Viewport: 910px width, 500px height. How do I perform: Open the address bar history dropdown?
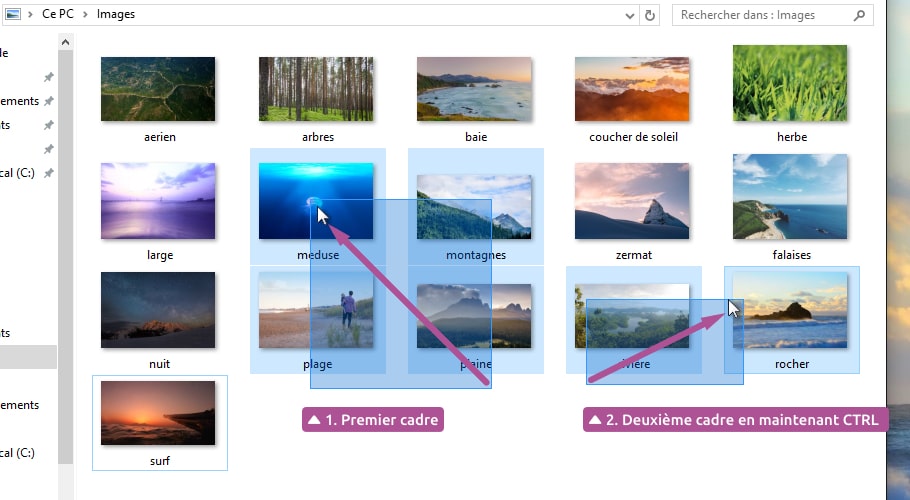pos(629,15)
